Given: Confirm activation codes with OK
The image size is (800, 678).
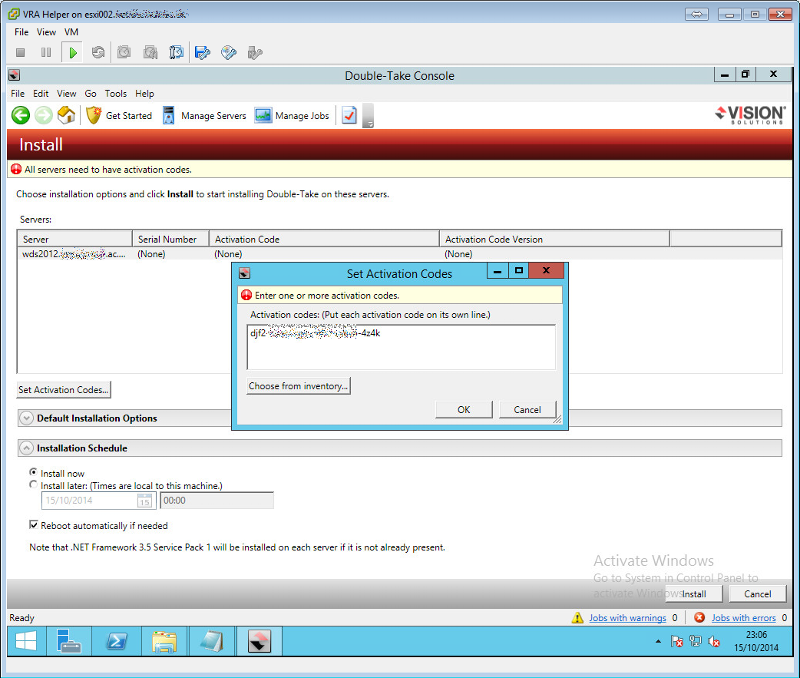Looking at the screenshot, I should [464, 409].
